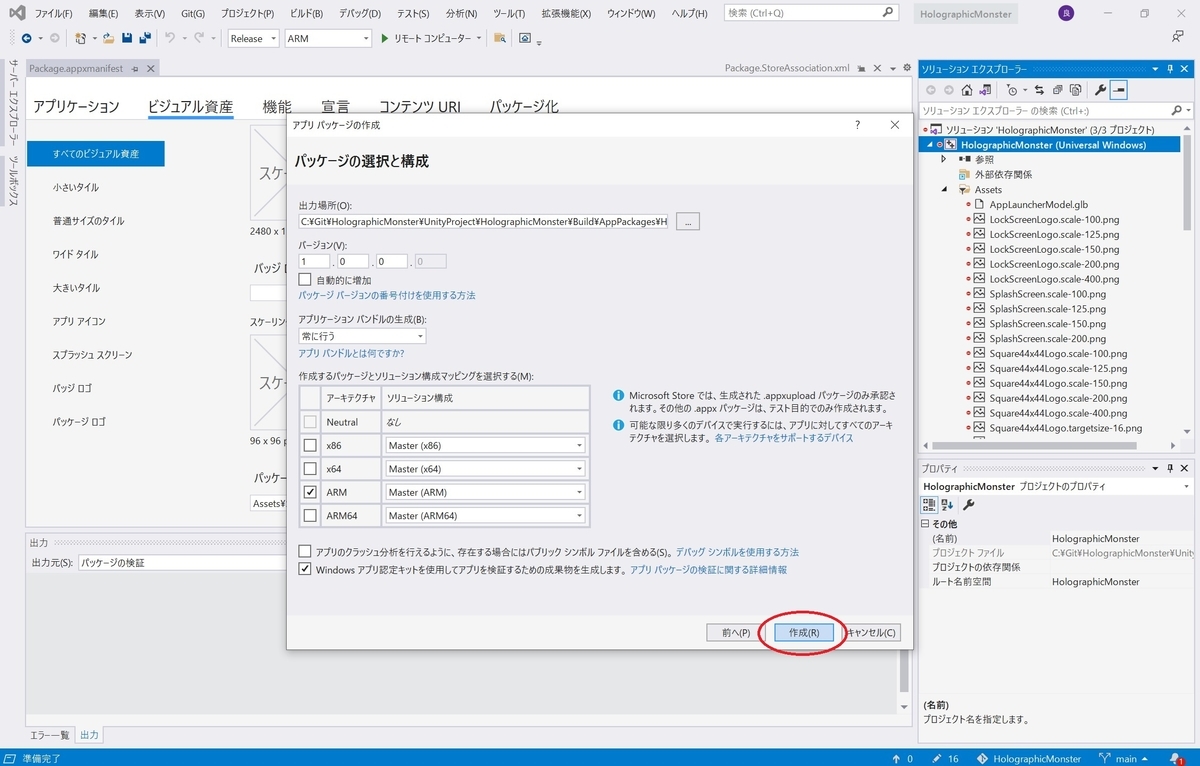The height and width of the screenshot is (766, 1200).
Task: Open the ファイル(F) menu
Action: tap(53, 14)
